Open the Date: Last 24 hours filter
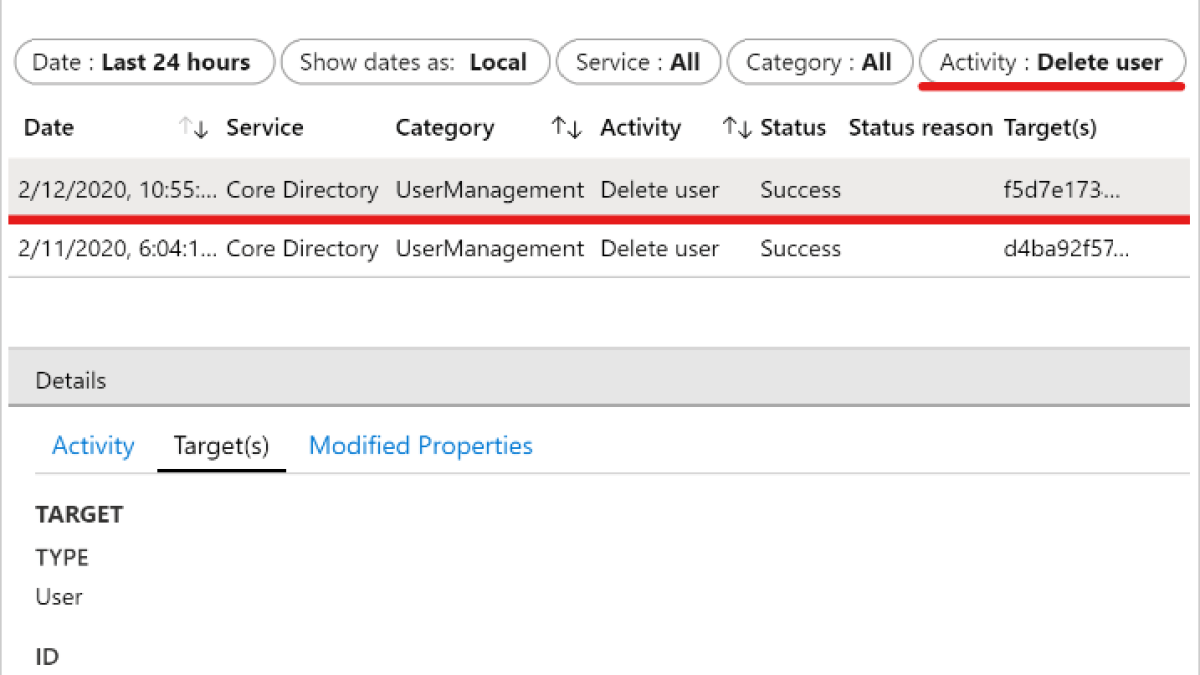The height and width of the screenshot is (675, 1200). click(144, 62)
